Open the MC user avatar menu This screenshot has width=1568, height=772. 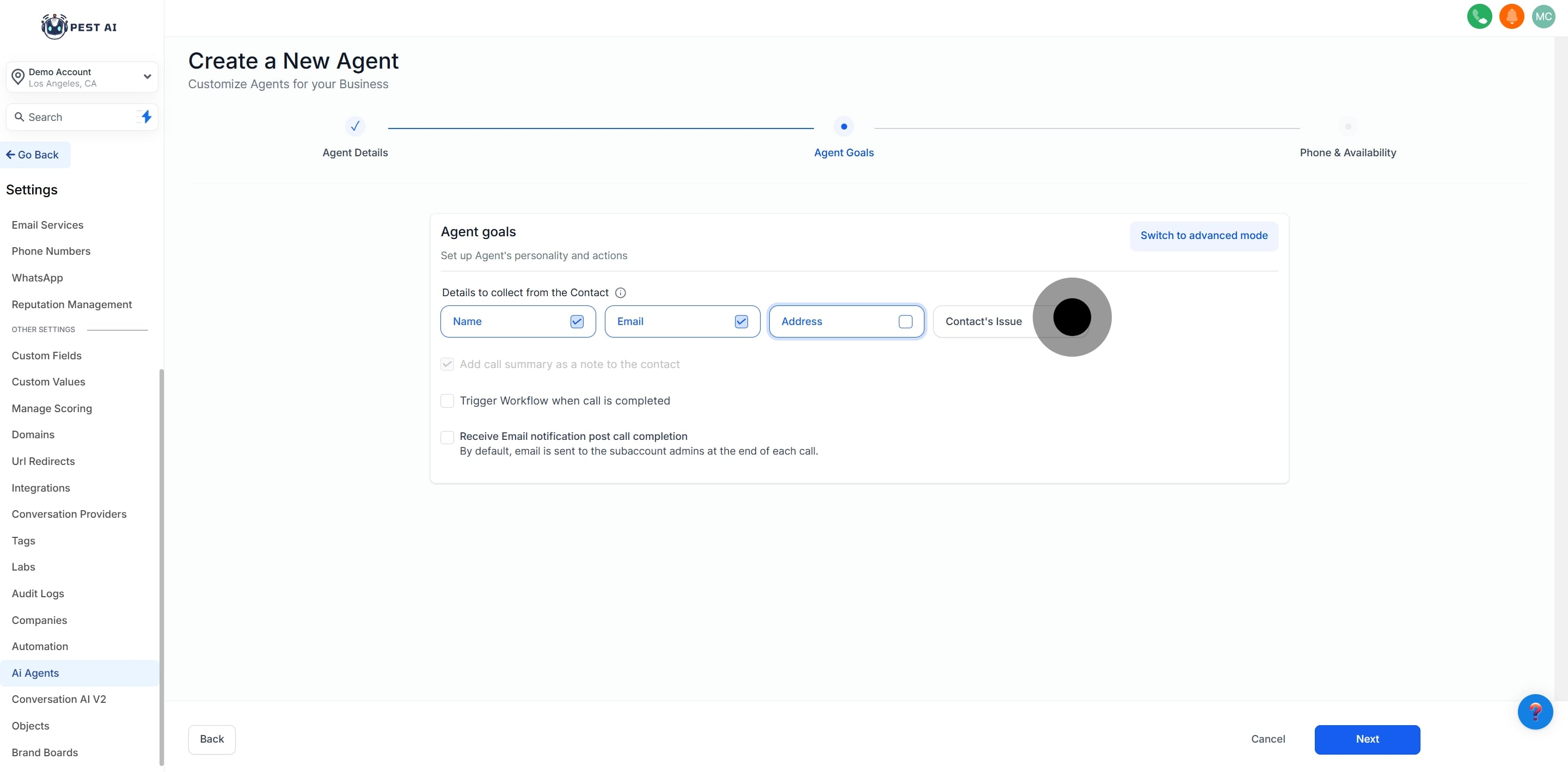[1543, 16]
